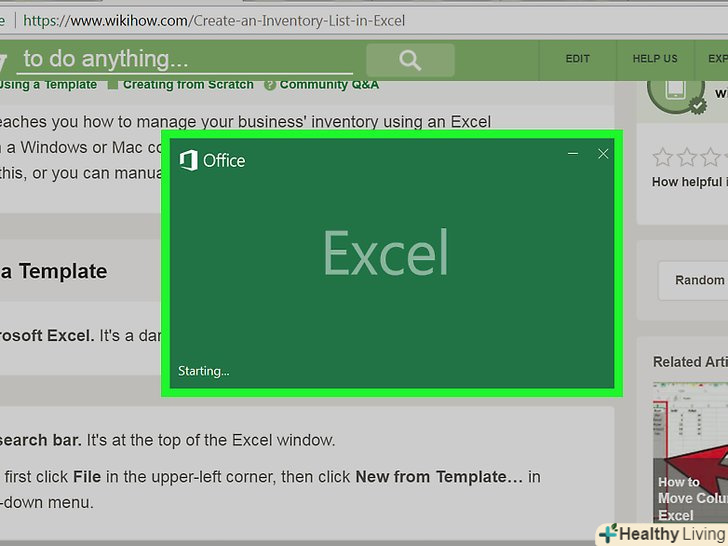The width and height of the screenshot is (728, 546).
Task: Open the EDIT menu in header
Action: coord(578,59)
